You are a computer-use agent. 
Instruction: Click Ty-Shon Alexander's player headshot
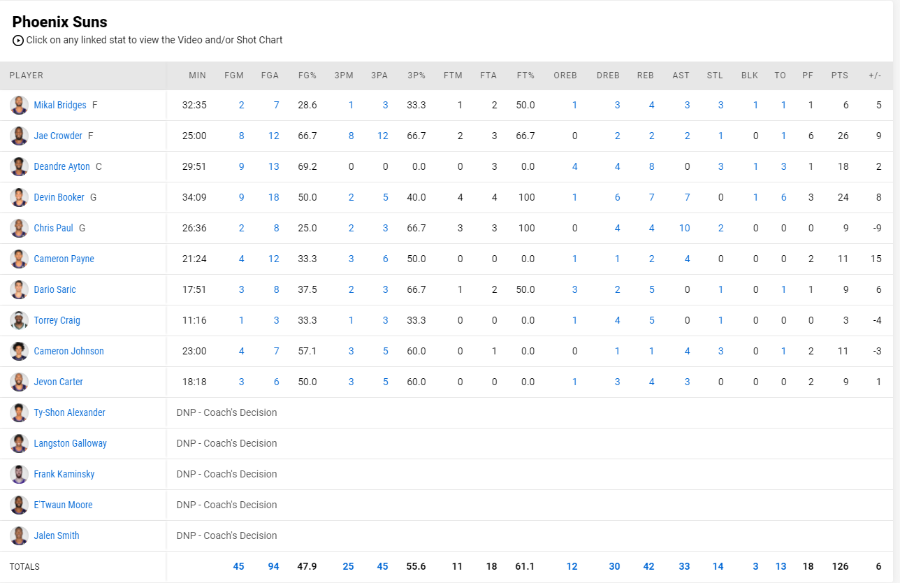19,413
